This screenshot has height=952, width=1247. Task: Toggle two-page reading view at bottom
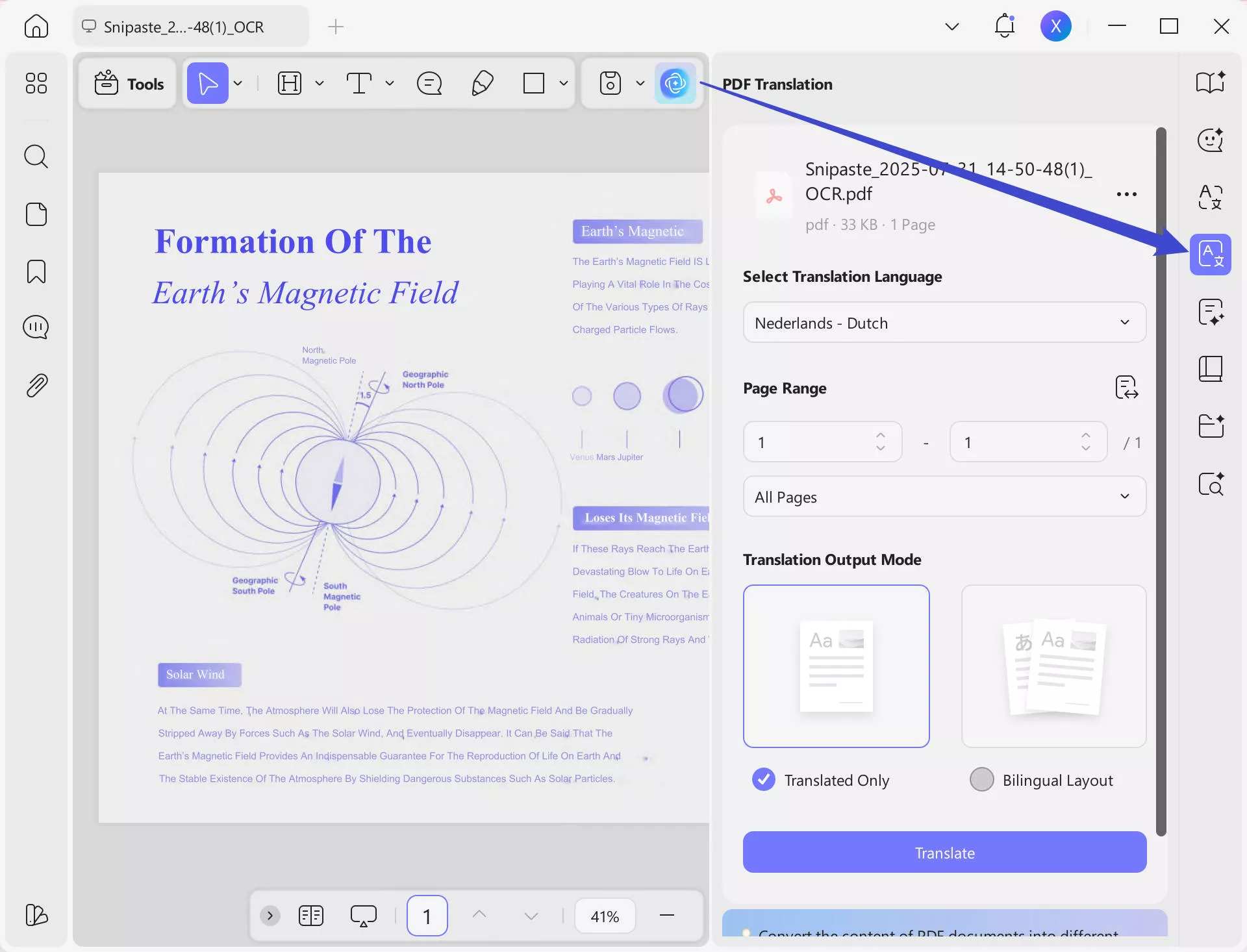coord(311,916)
